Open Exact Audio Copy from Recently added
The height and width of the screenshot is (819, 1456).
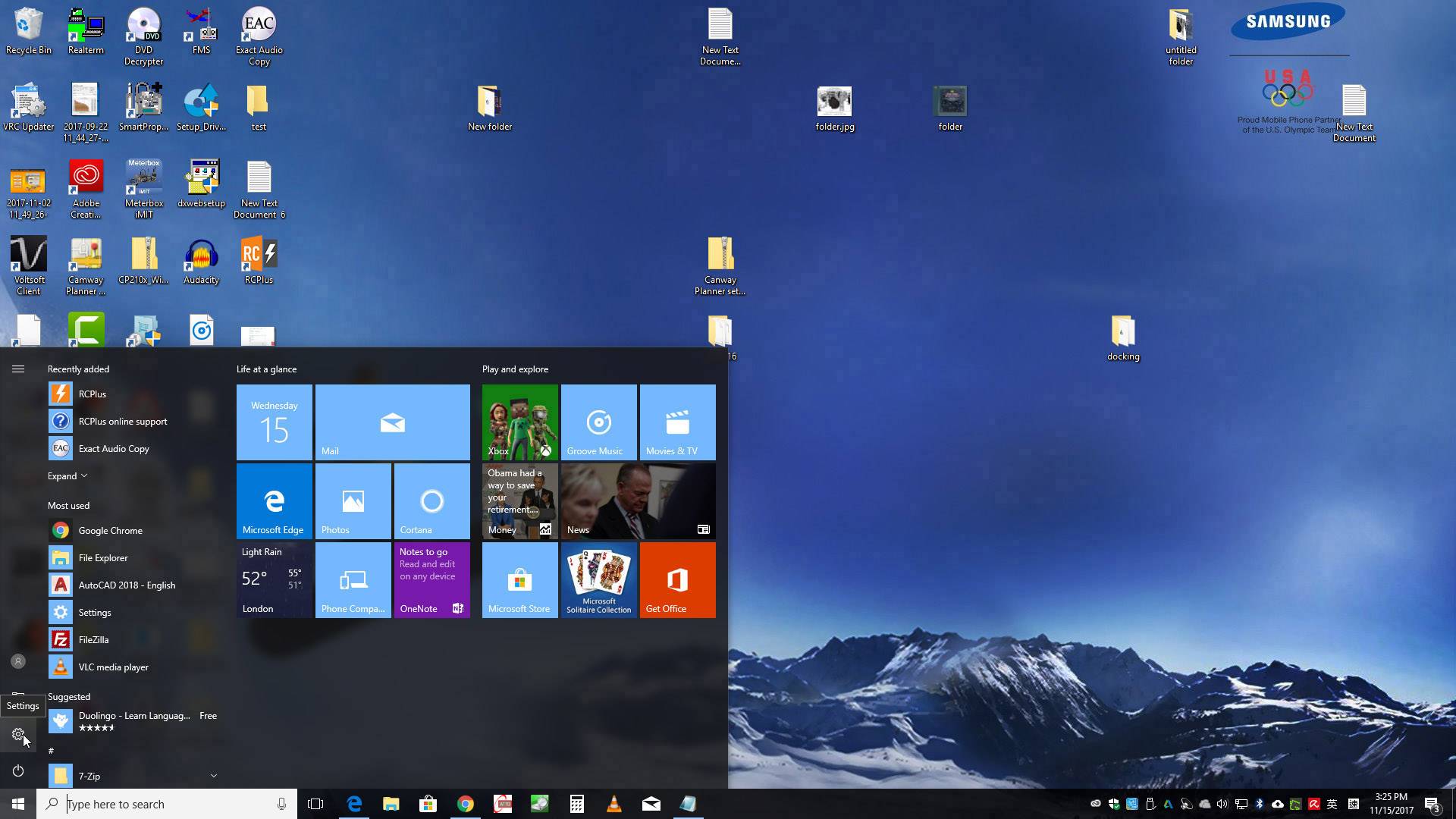pyautogui.click(x=112, y=448)
